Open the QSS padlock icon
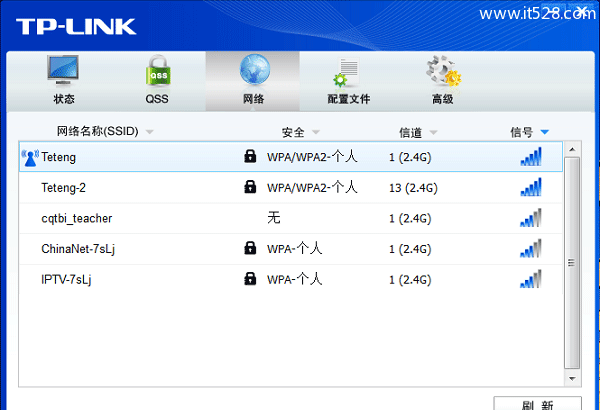The height and width of the screenshot is (410, 600). (x=158, y=71)
